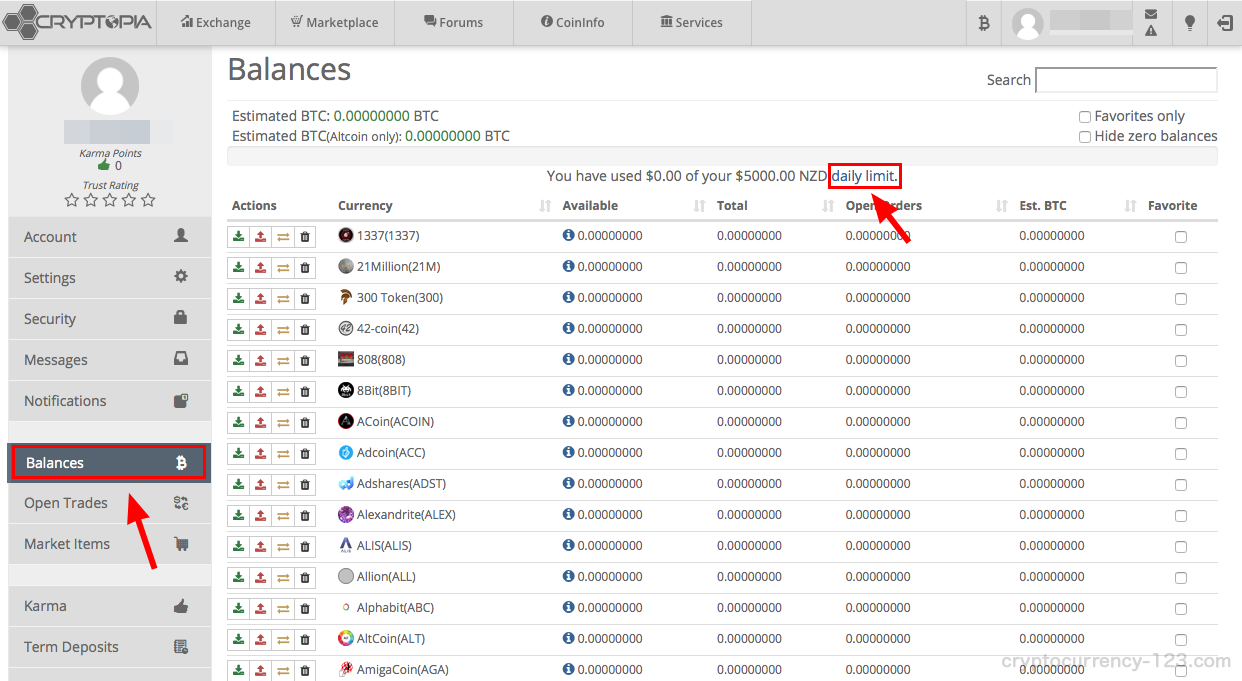Sort by the Available column
Image resolution: width=1242 pixels, height=681 pixels.
[634, 206]
